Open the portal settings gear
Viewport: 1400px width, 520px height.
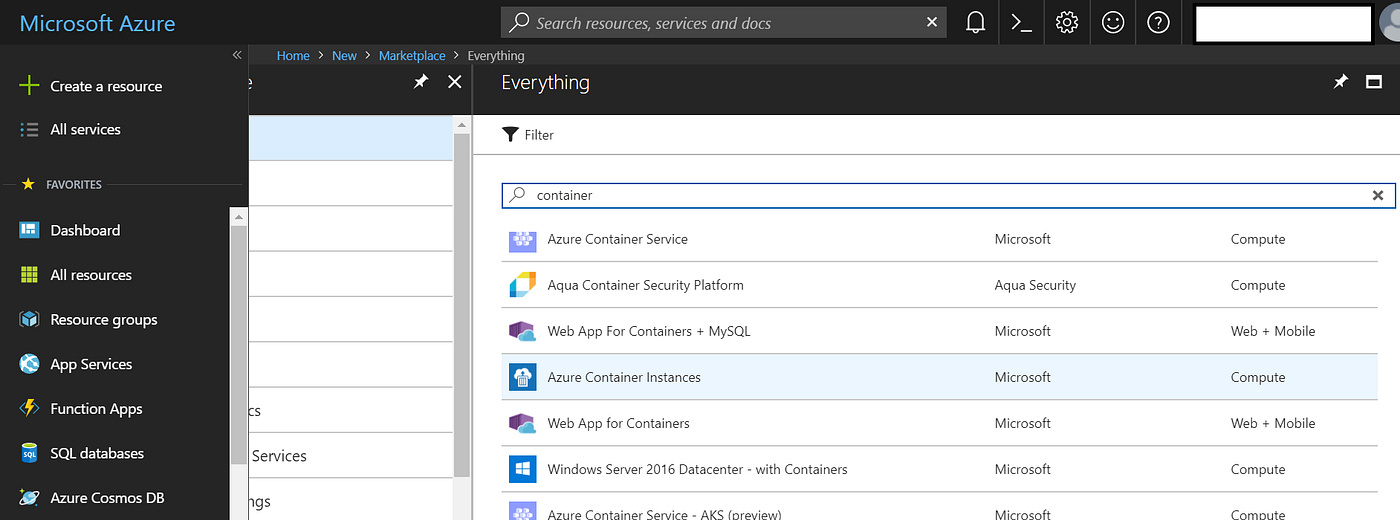point(1067,23)
